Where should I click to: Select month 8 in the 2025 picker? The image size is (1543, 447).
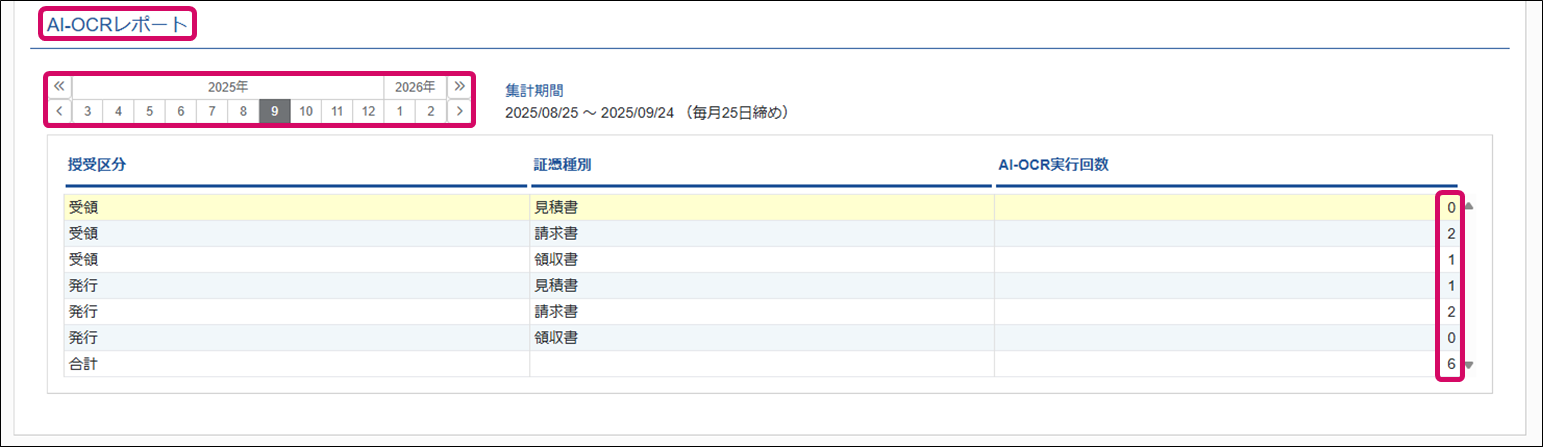tap(243, 111)
